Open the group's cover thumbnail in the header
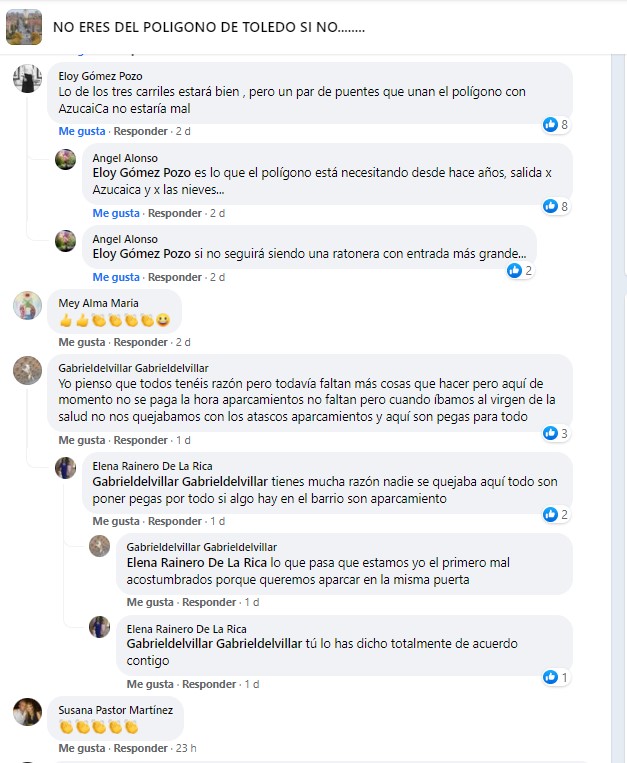The image size is (627, 763). point(24,27)
